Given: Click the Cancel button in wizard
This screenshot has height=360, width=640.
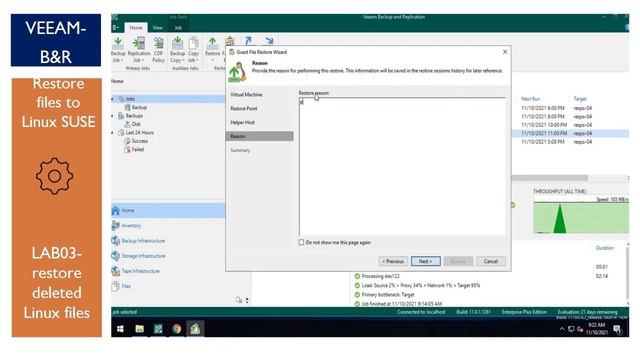Looking at the screenshot, I should [491, 261].
